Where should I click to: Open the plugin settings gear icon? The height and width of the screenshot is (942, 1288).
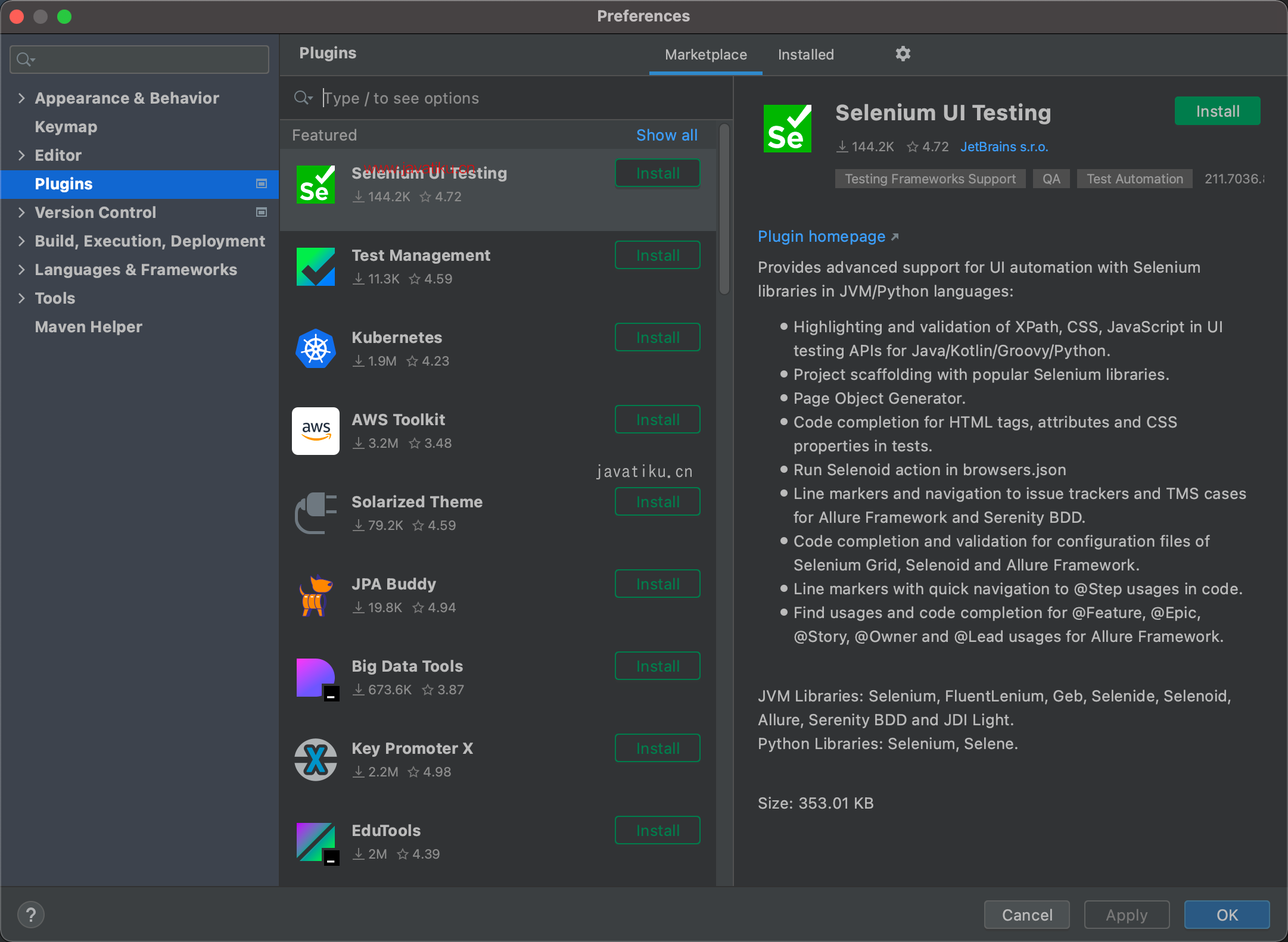(903, 54)
